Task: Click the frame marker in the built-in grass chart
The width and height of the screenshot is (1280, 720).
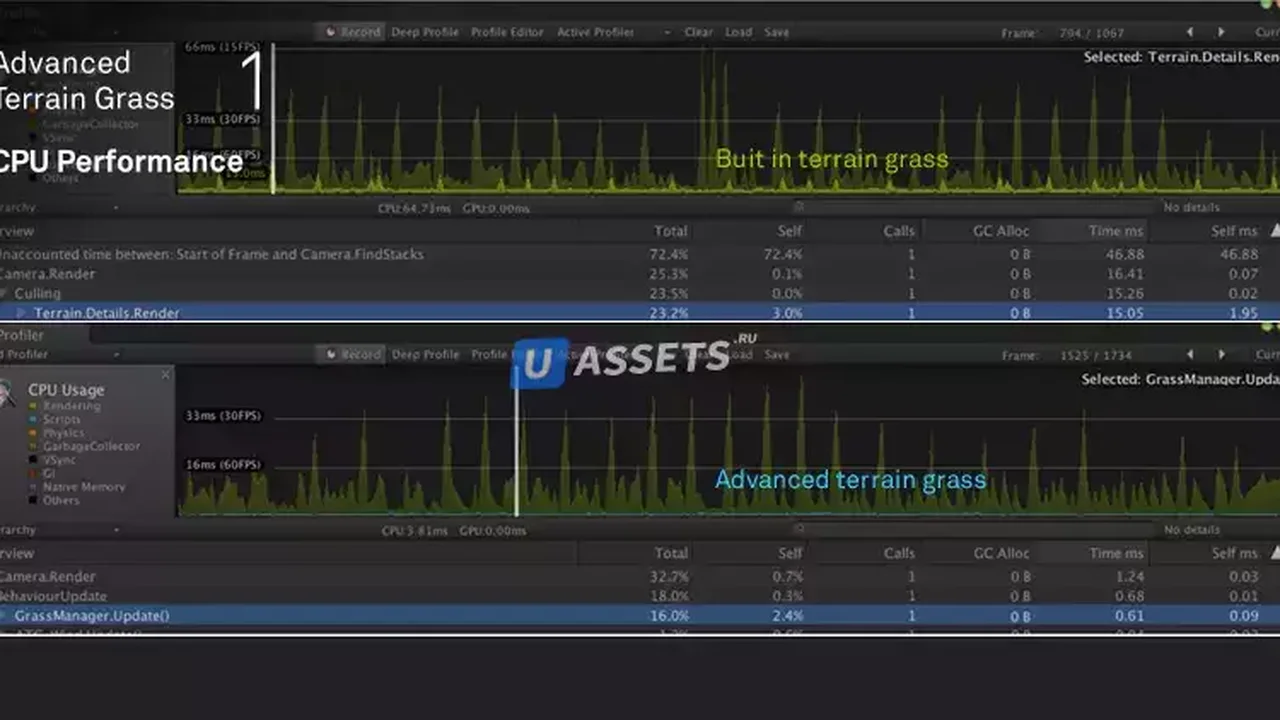Action: (x=272, y=118)
